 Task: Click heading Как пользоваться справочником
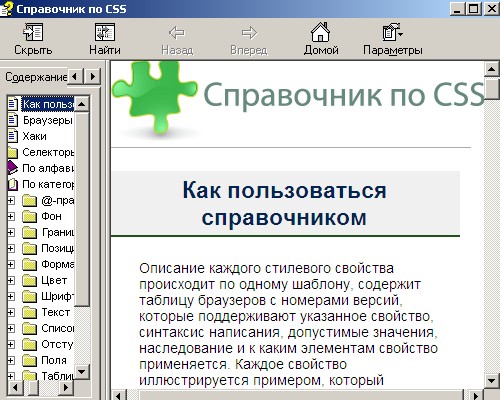pos(284,204)
